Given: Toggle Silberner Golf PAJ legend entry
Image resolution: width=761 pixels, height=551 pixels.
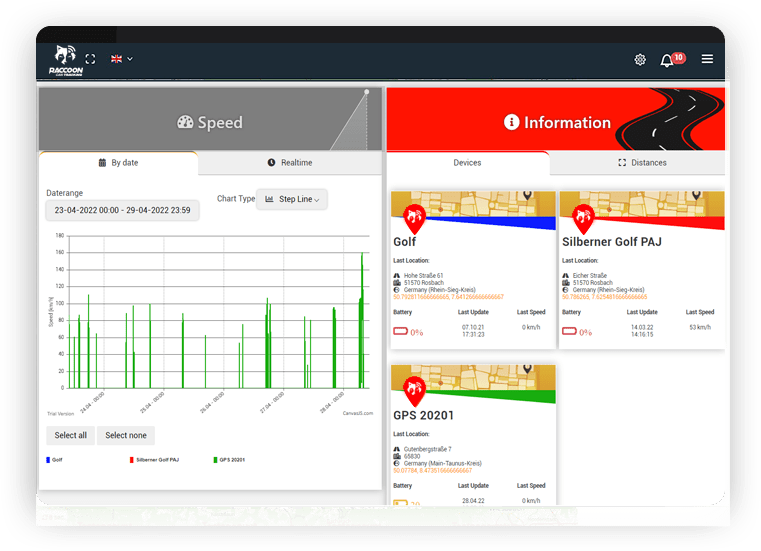Looking at the screenshot, I should point(153,460).
